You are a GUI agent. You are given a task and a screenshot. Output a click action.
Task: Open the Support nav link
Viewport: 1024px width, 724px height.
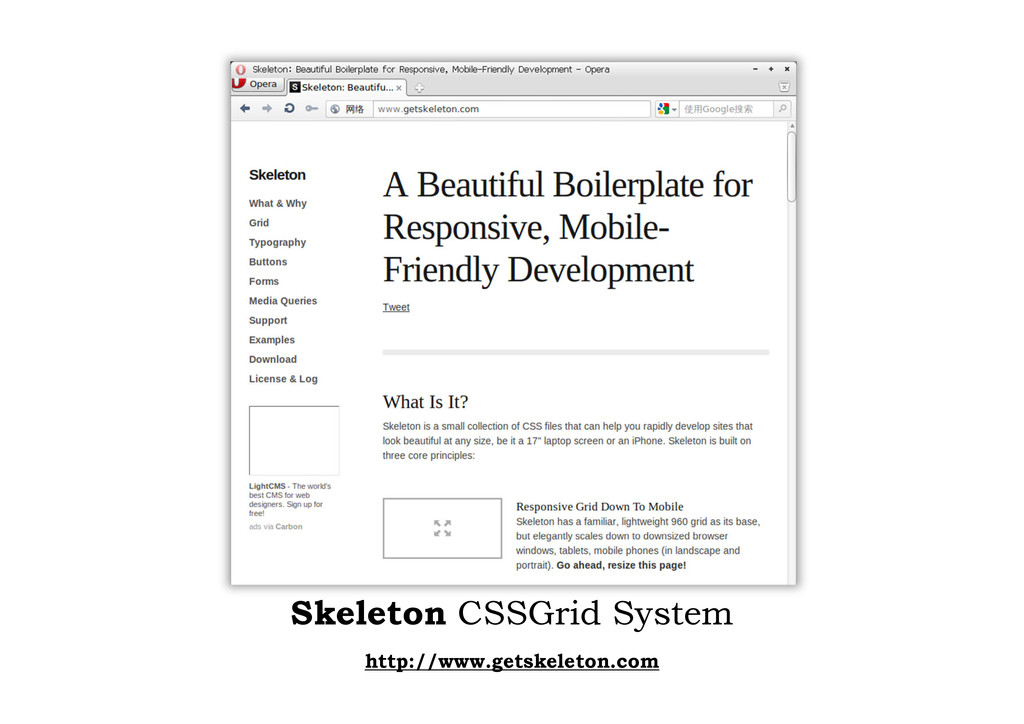tap(268, 321)
